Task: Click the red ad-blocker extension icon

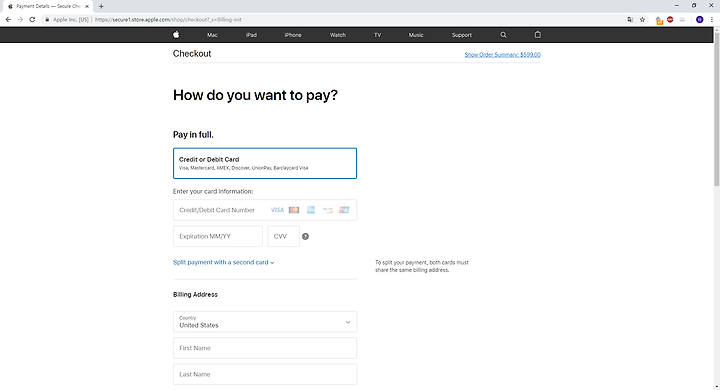Action: click(x=670, y=19)
